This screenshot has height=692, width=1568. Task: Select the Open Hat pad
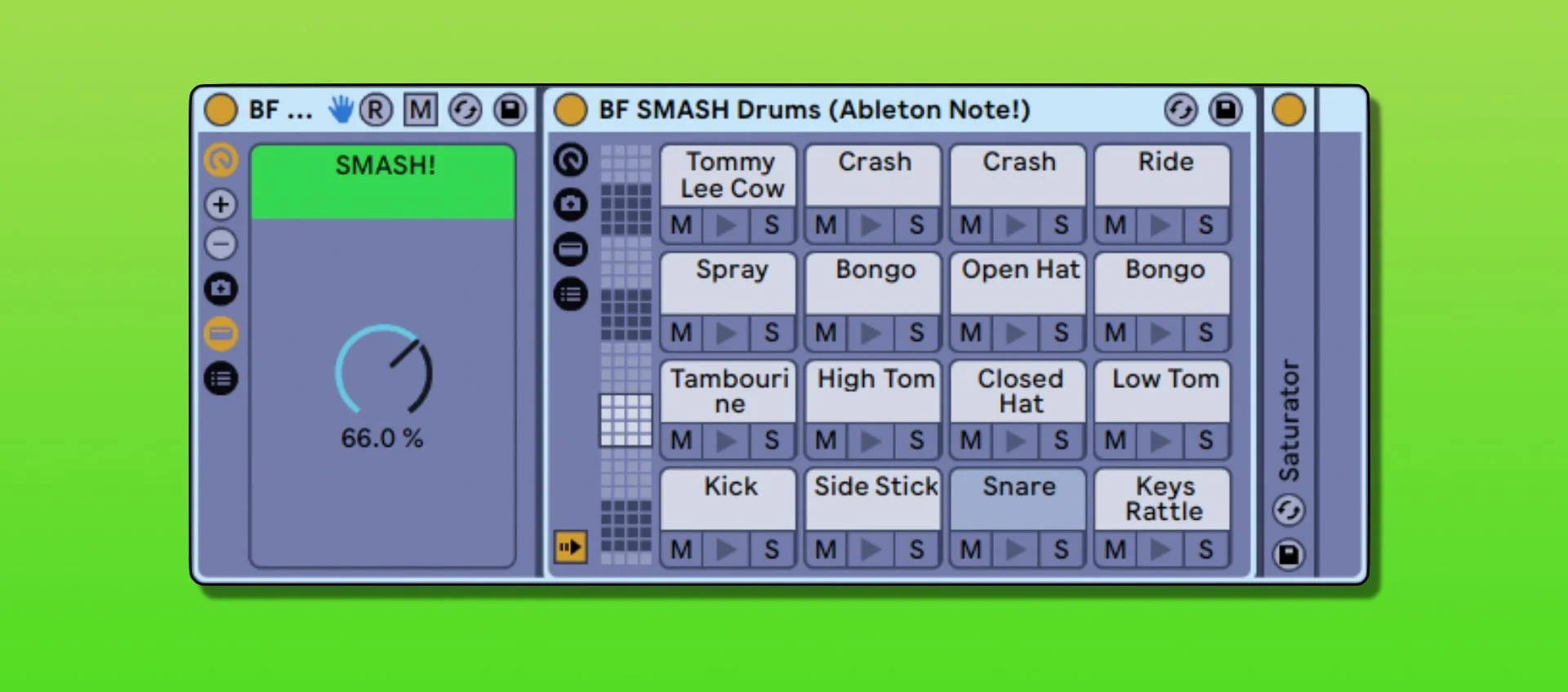(x=1018, y=283)
